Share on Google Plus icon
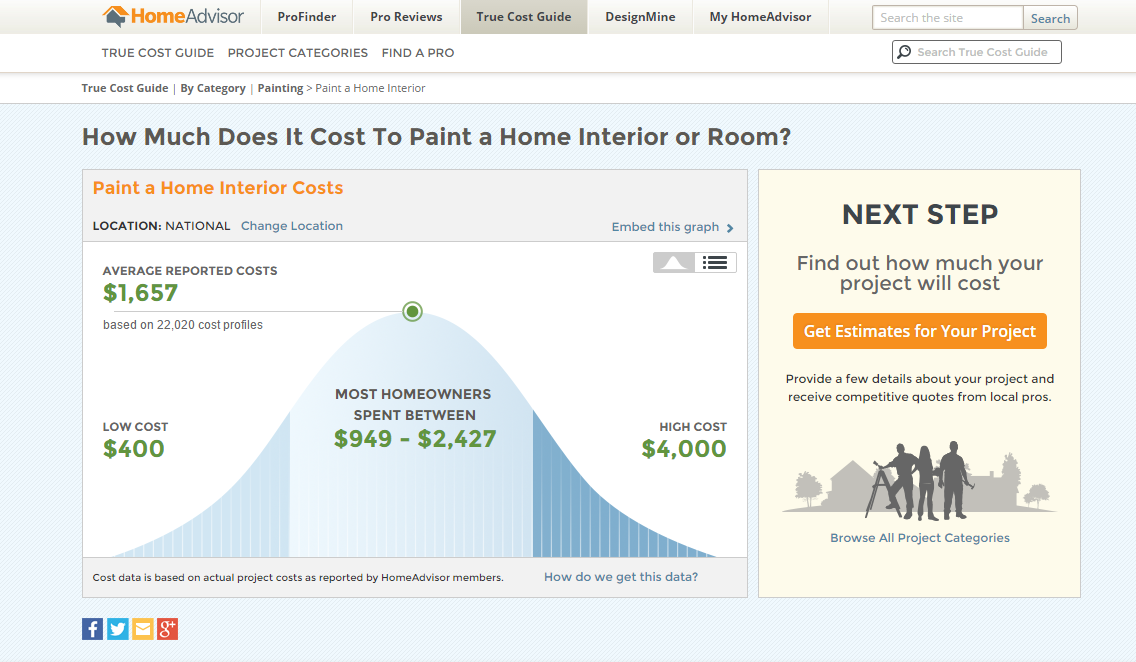The height and width of the screenshot is (662, 1136). click(167, 629)
